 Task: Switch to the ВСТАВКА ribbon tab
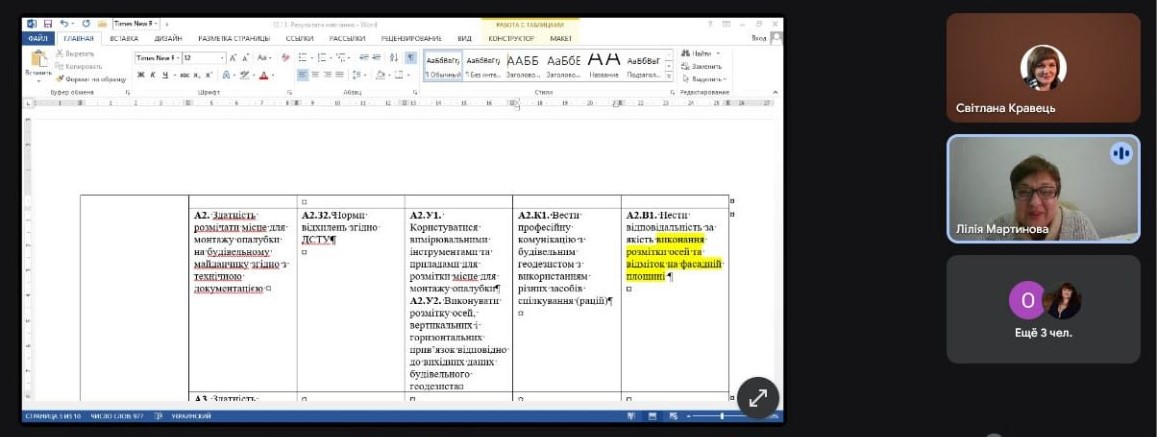[124, 38]
